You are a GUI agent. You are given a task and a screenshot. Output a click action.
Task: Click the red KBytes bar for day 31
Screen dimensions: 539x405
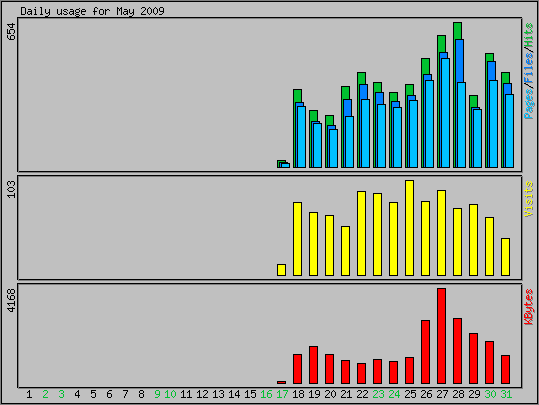click(x=505, y=370)
